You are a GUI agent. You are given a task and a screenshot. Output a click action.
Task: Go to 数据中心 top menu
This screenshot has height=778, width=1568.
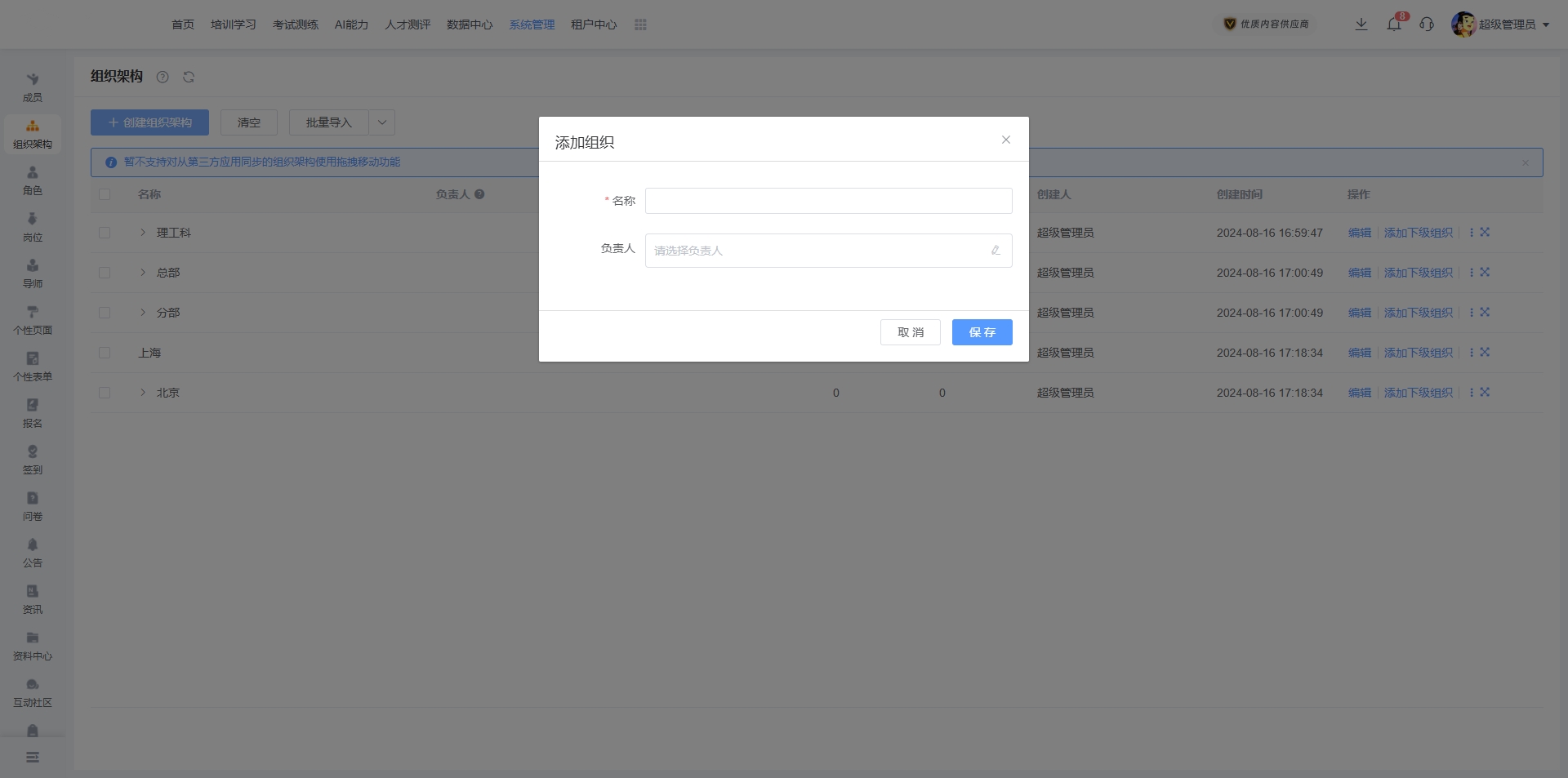470,24
